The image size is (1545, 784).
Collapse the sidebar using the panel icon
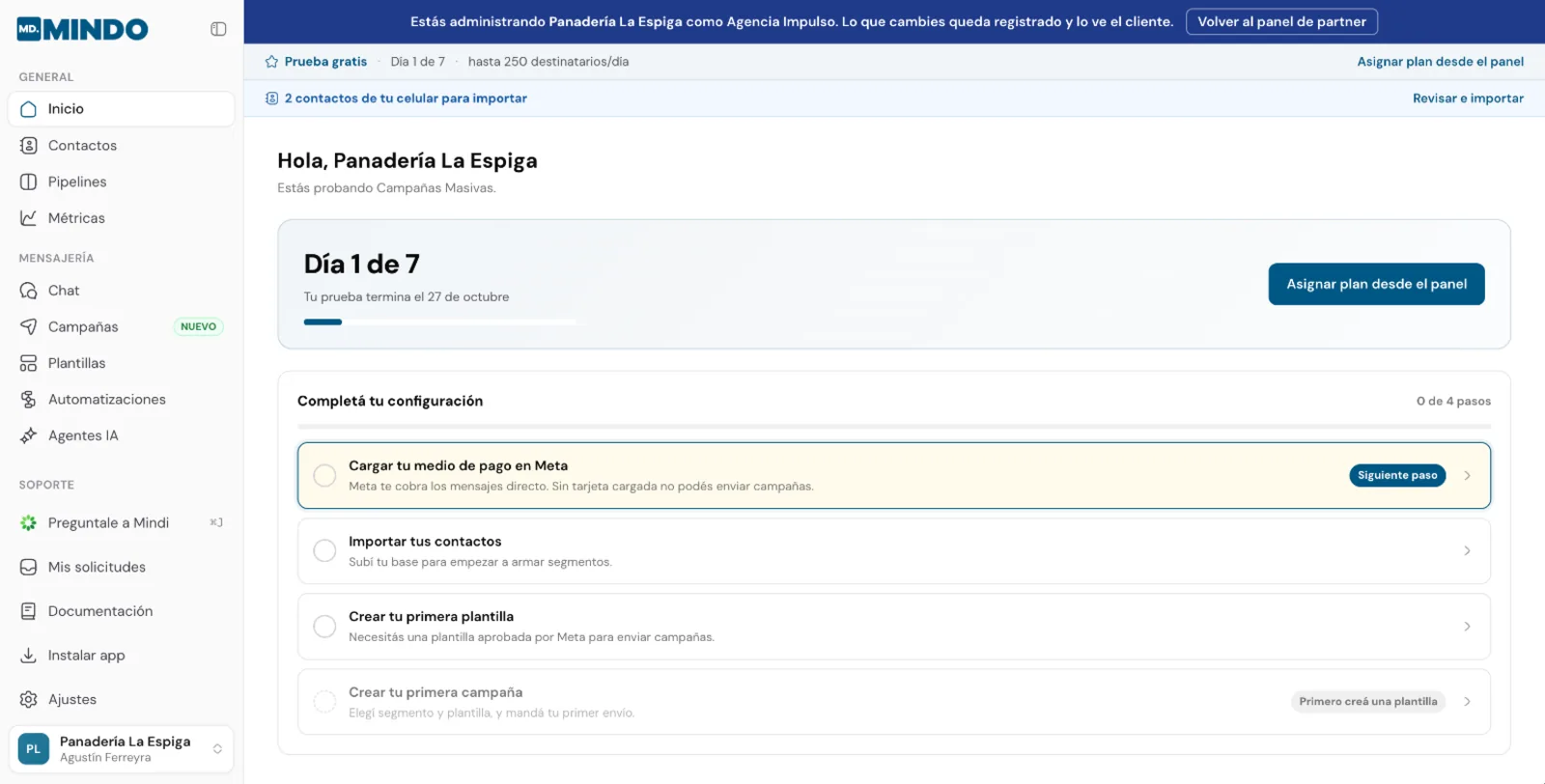tap(218, 29)
